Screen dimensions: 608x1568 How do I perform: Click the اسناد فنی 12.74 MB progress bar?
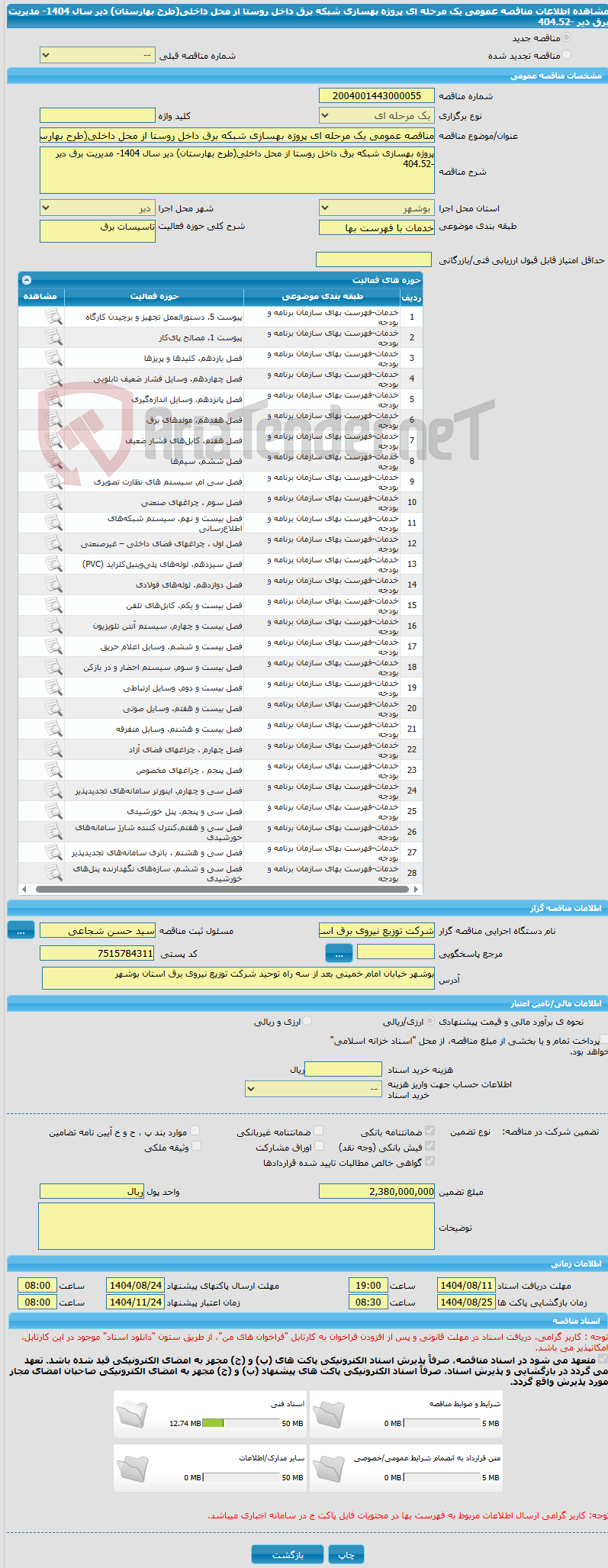[242, 1423]
